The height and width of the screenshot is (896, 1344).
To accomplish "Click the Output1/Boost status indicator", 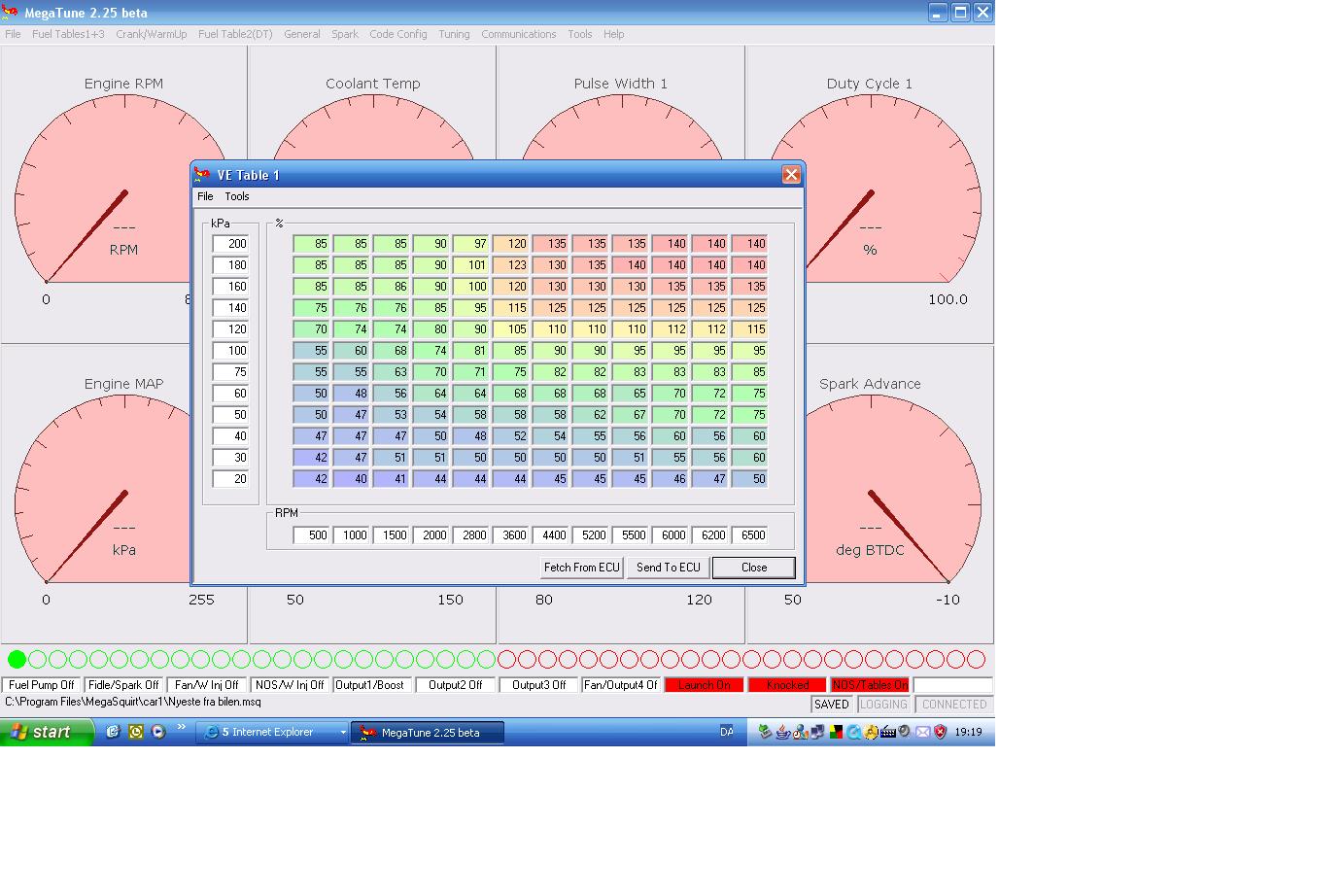I will 372,685.
